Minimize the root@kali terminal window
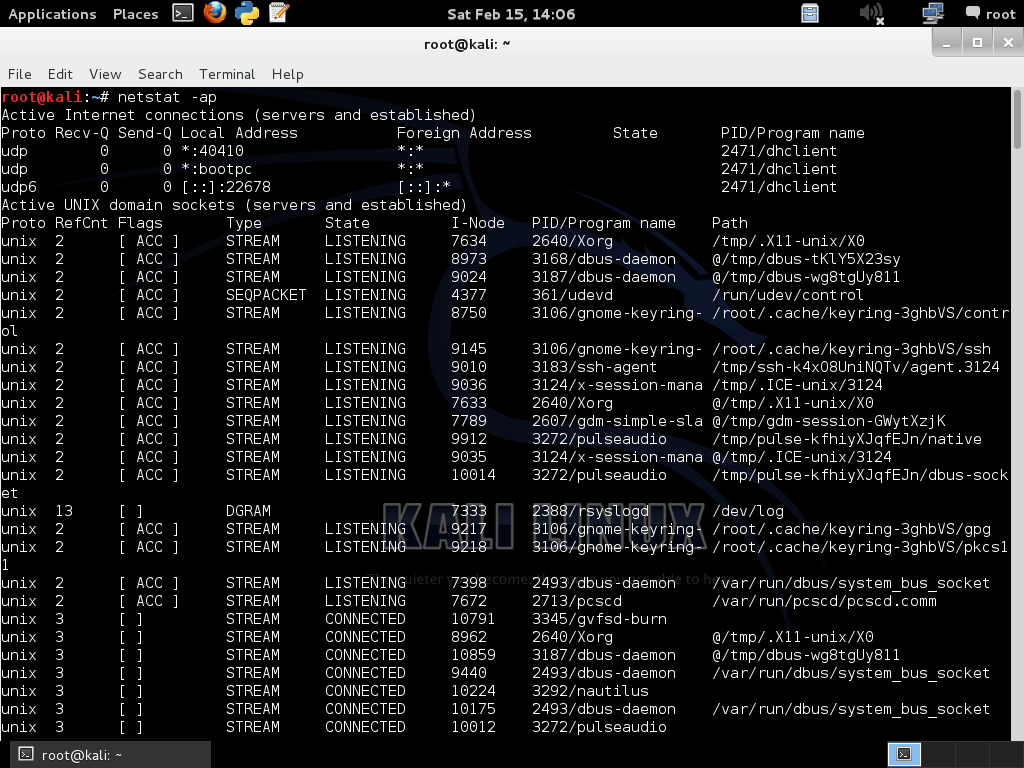1024x768 pixels. [x=946, y=43]
